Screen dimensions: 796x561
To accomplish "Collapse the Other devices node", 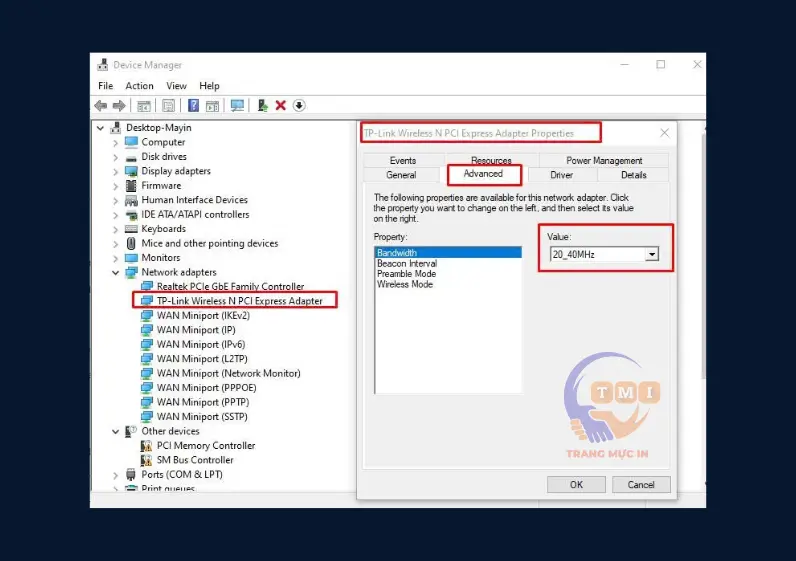I will (116, 432).
